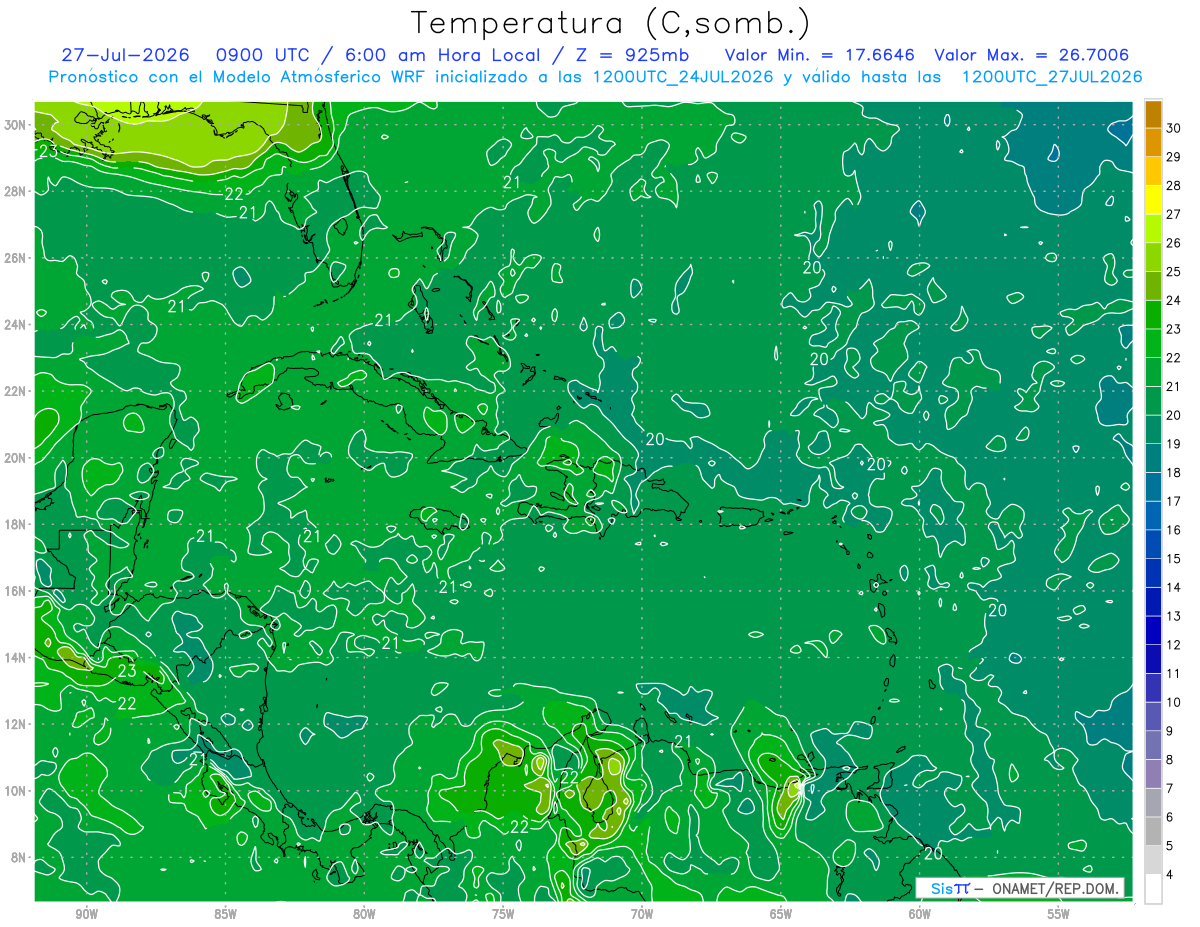Click the orange color bar segment between 29 and 30
Screen dimensions: 1200x927
[1153, 143]
